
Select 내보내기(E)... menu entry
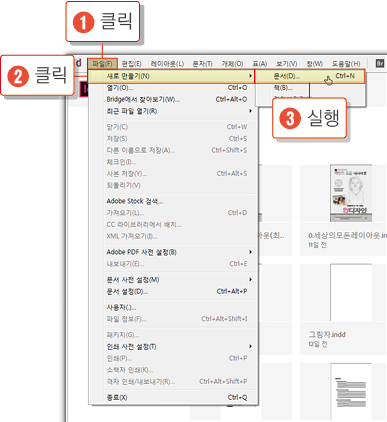pos(173,264)
